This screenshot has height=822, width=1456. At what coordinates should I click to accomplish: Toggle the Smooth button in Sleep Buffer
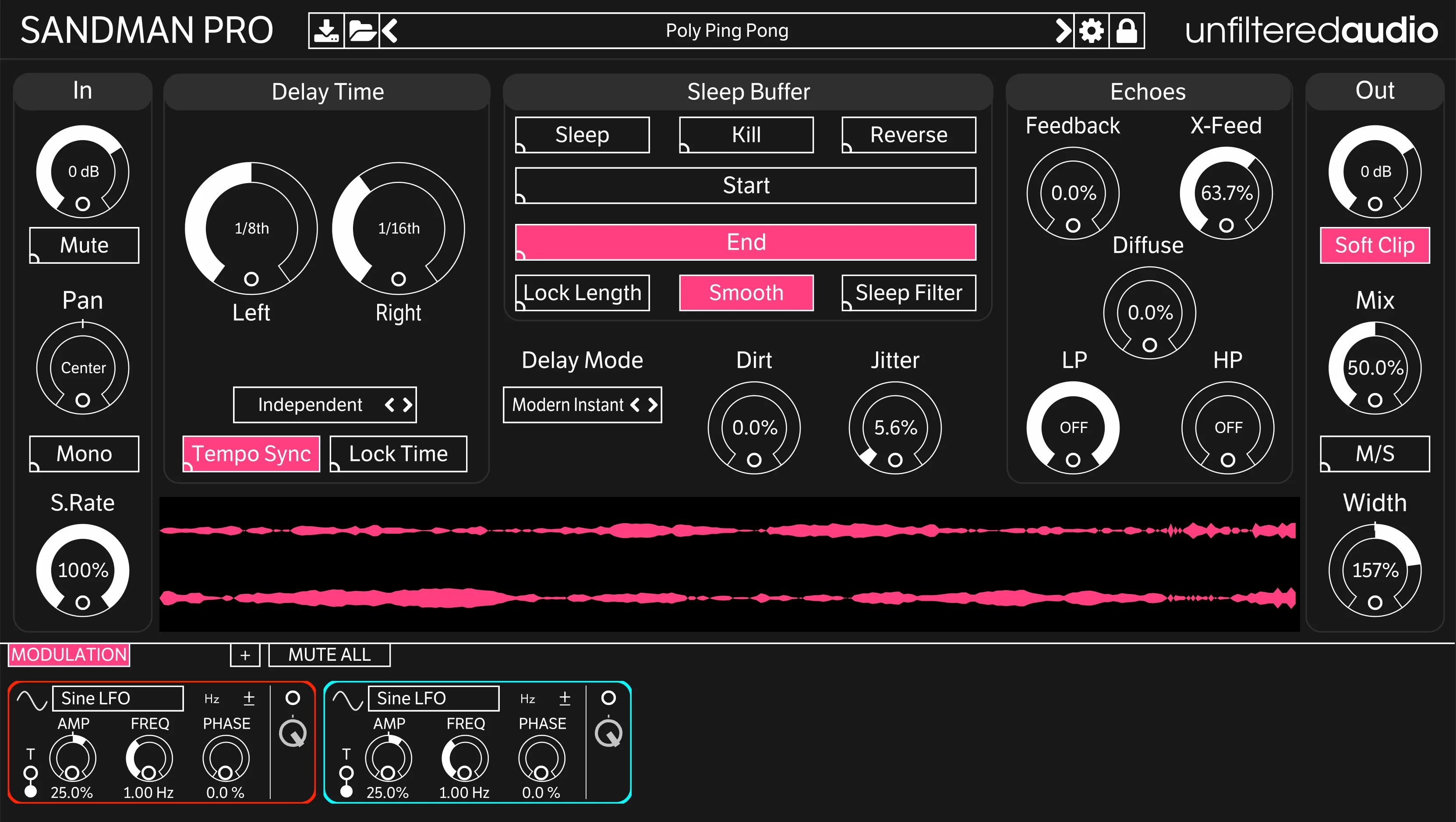click(x=746, y=293)
